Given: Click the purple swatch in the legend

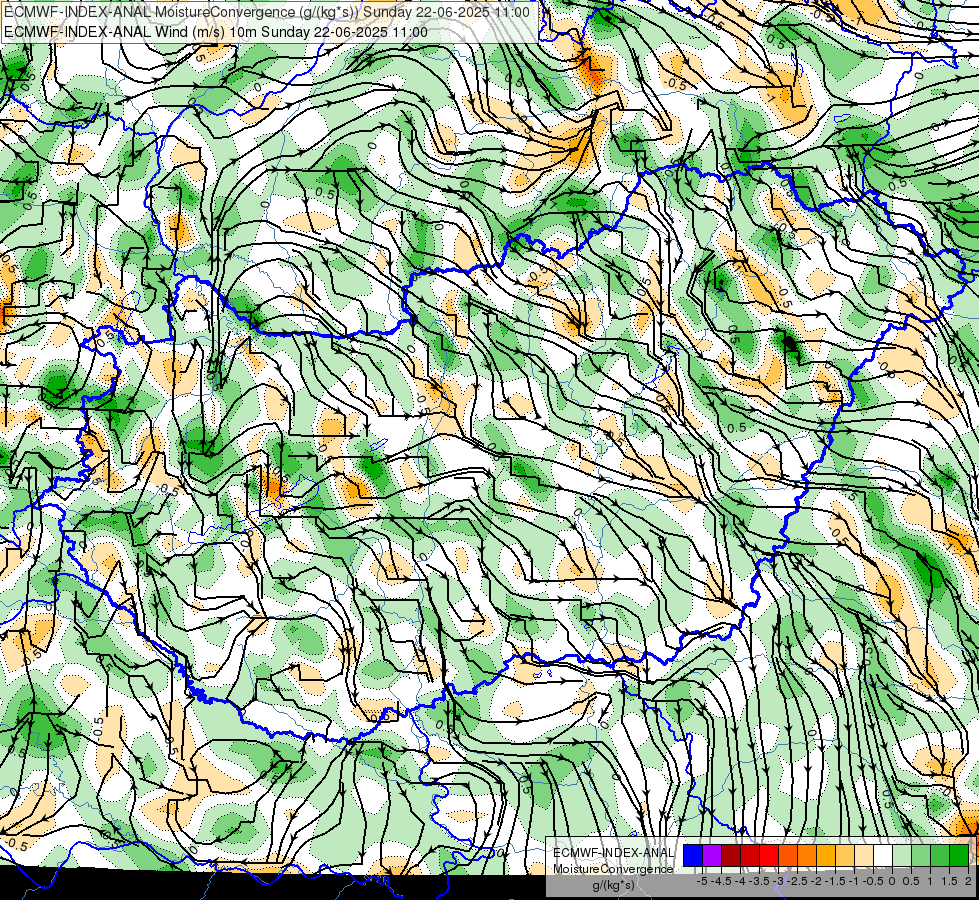Looking at the screenshot, I should pyautogui.click(x=712, y=856).
